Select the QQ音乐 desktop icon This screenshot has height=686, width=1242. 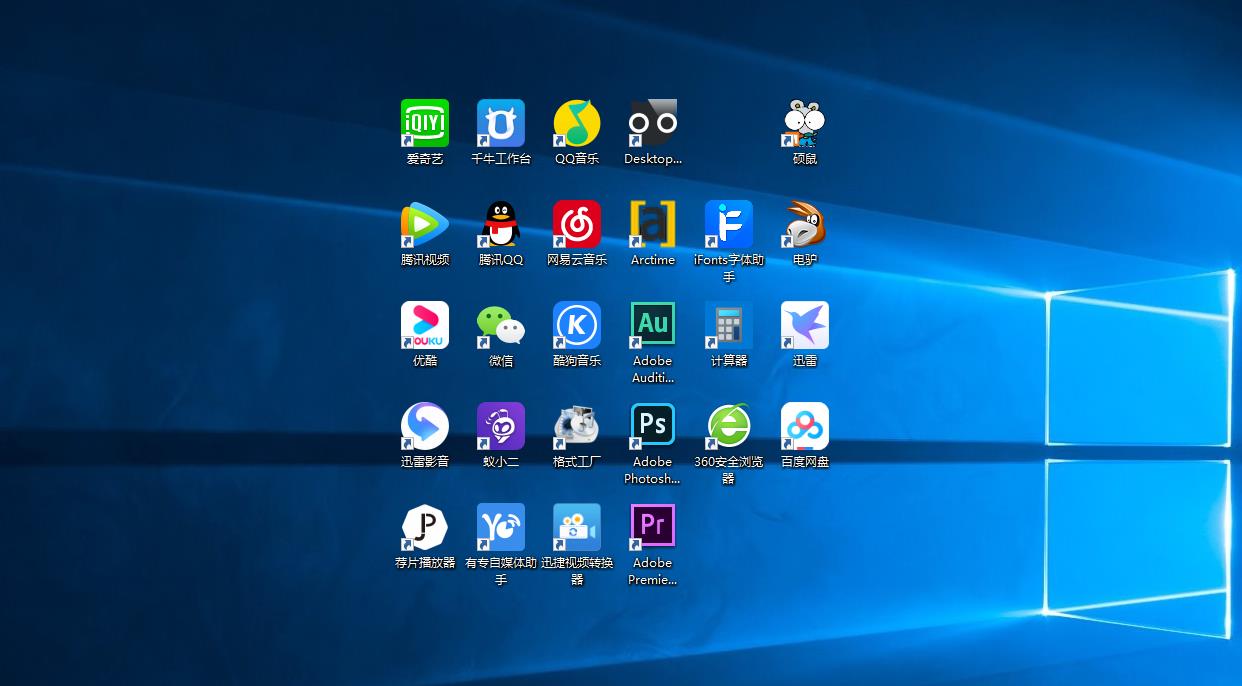[577, 123]
